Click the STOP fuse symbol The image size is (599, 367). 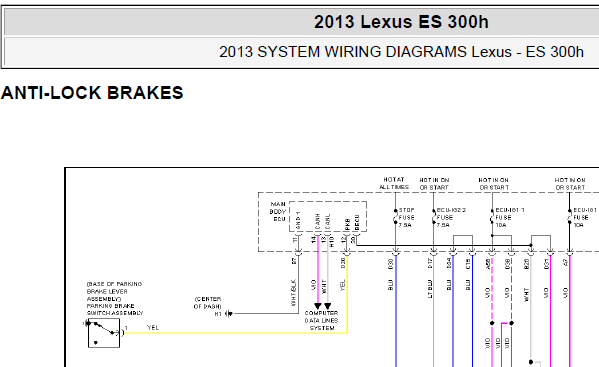tap(395, 217)
